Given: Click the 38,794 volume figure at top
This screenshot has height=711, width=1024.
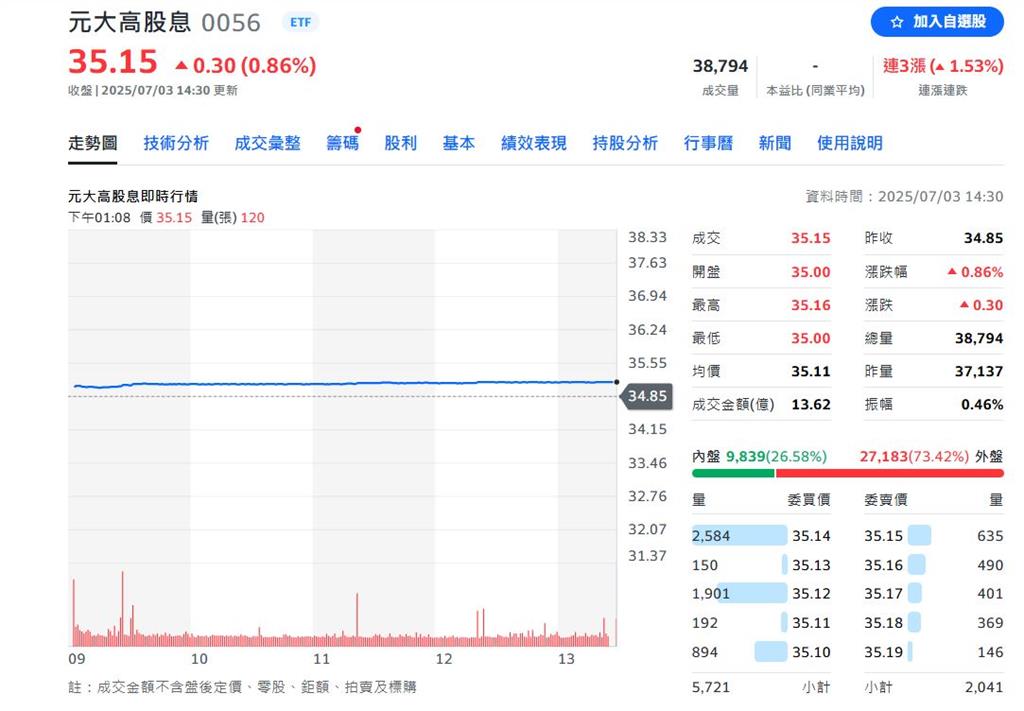Looking at the screenshot, I should [720, 66].
